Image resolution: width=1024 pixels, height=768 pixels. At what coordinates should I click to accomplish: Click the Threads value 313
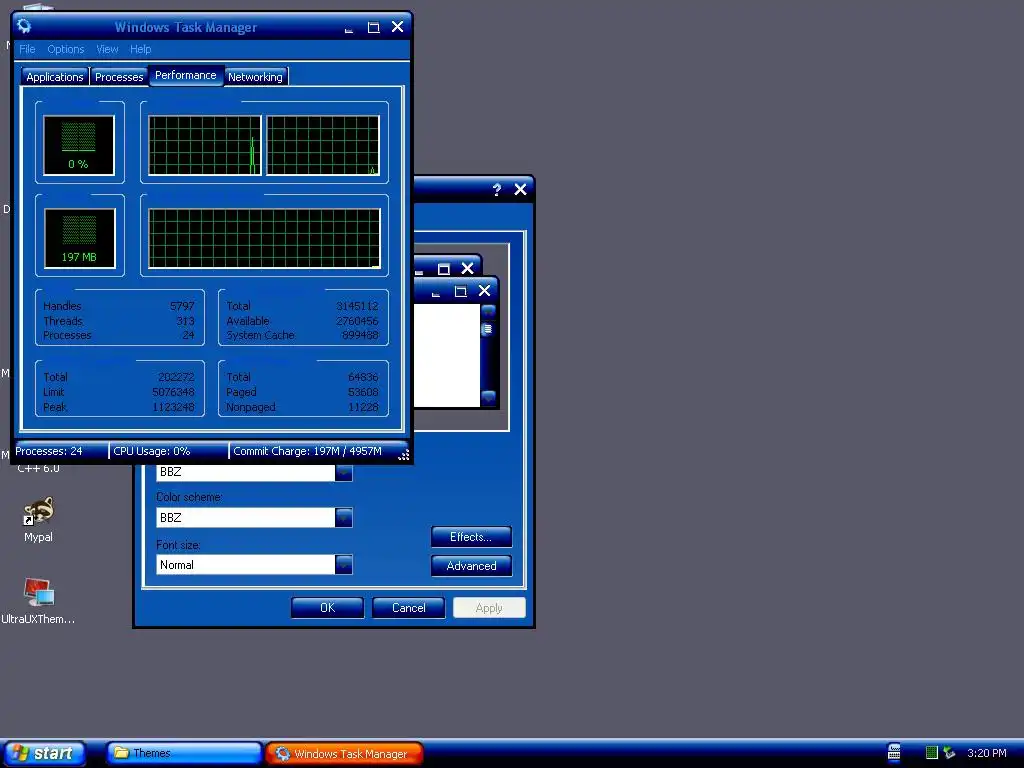pos(185,321)
